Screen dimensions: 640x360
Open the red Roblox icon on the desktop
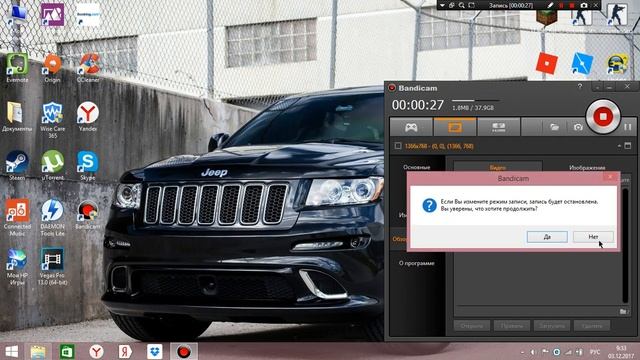click(547, 64)
